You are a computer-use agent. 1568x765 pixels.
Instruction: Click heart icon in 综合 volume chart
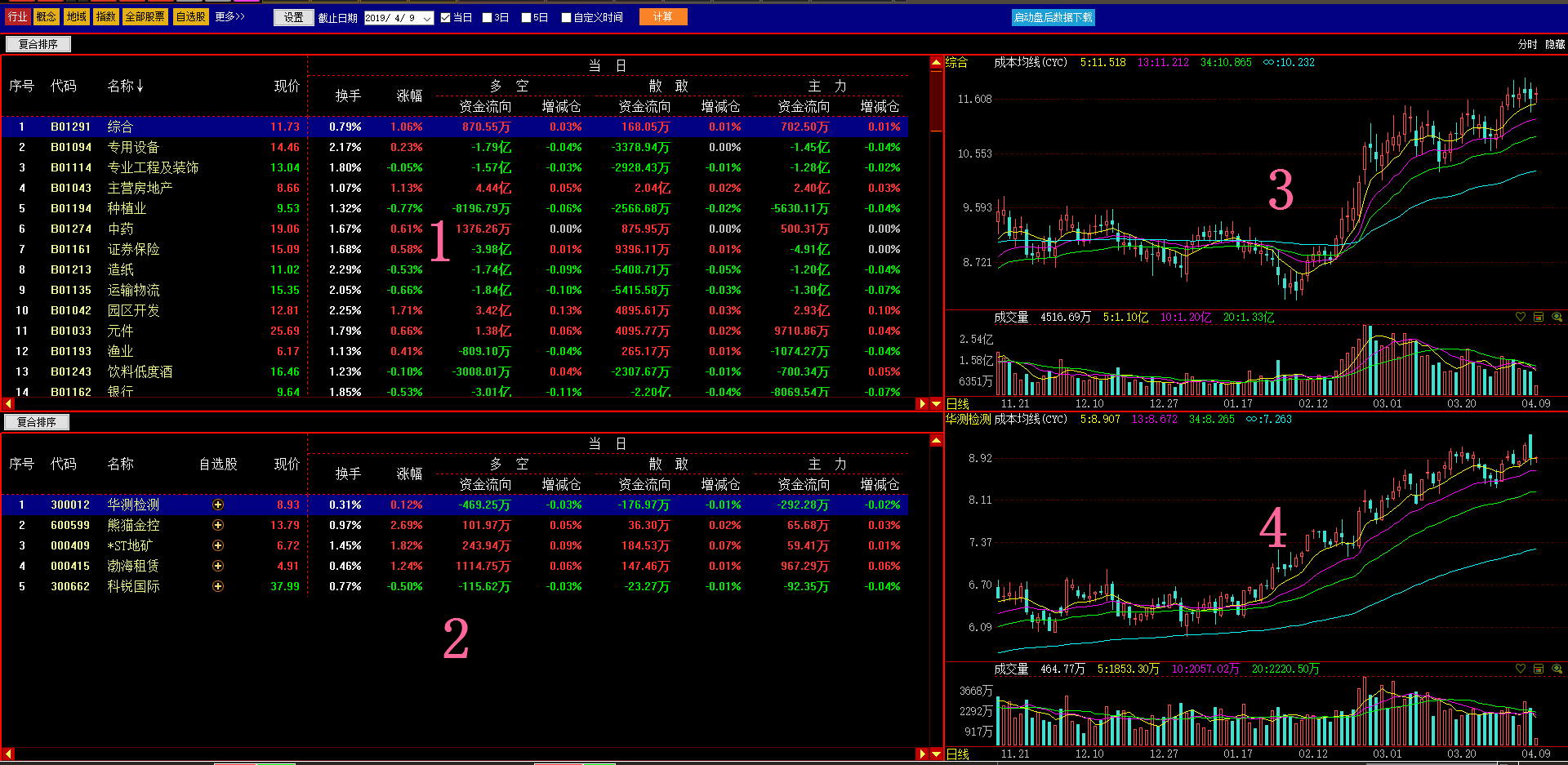click(x=1520, y=317)
